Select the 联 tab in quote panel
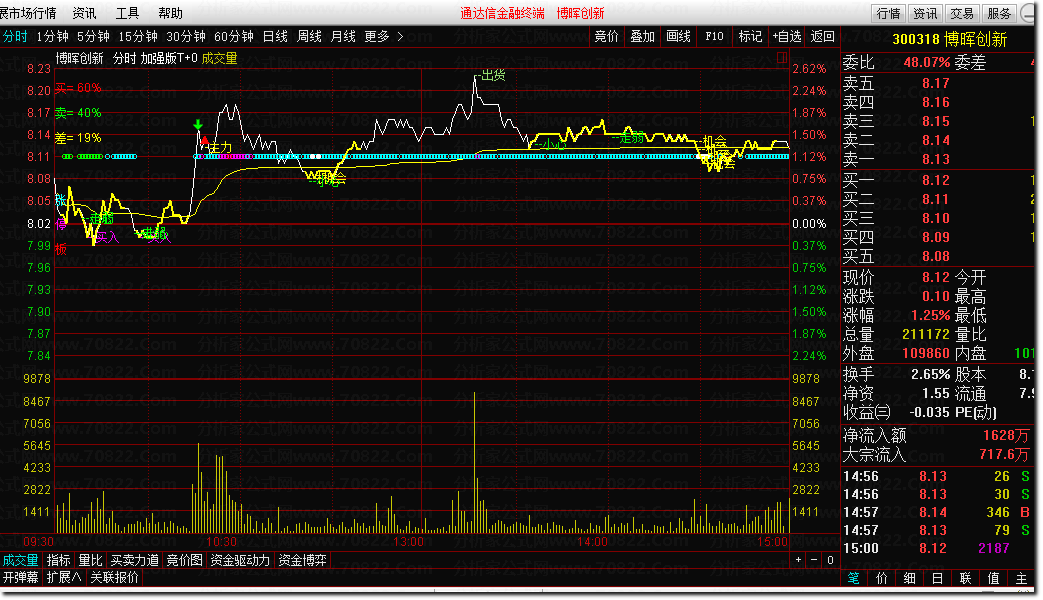This screenshot has width=1043, height=600. tap(965, 578)
